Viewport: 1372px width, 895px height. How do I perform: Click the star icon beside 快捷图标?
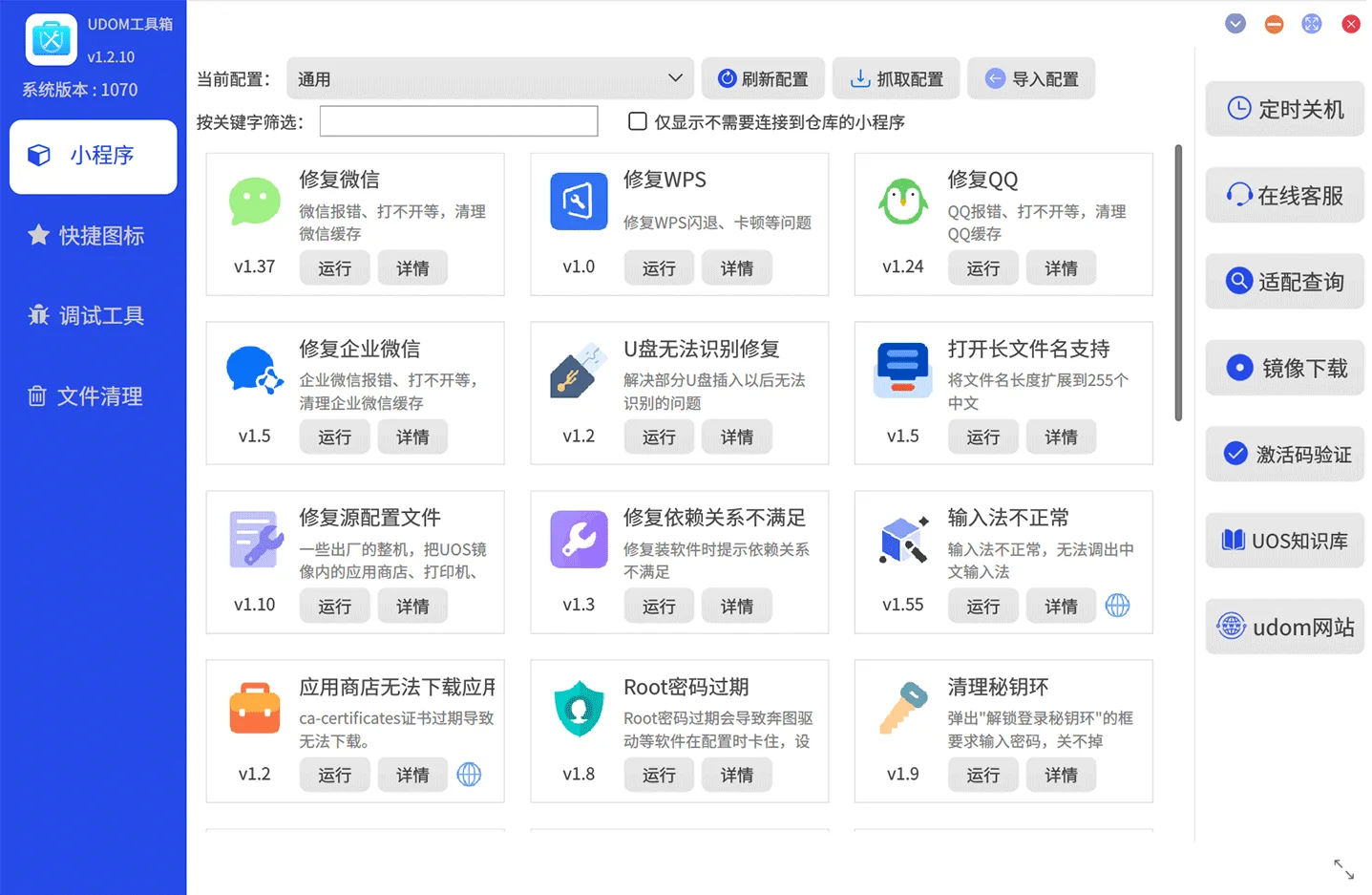(38, 236)
